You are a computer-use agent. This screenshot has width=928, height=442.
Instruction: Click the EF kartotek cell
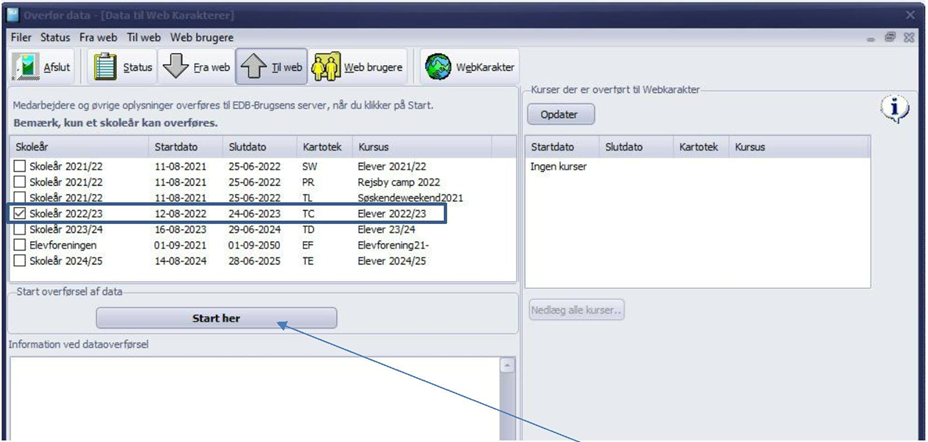coord(308,245)
